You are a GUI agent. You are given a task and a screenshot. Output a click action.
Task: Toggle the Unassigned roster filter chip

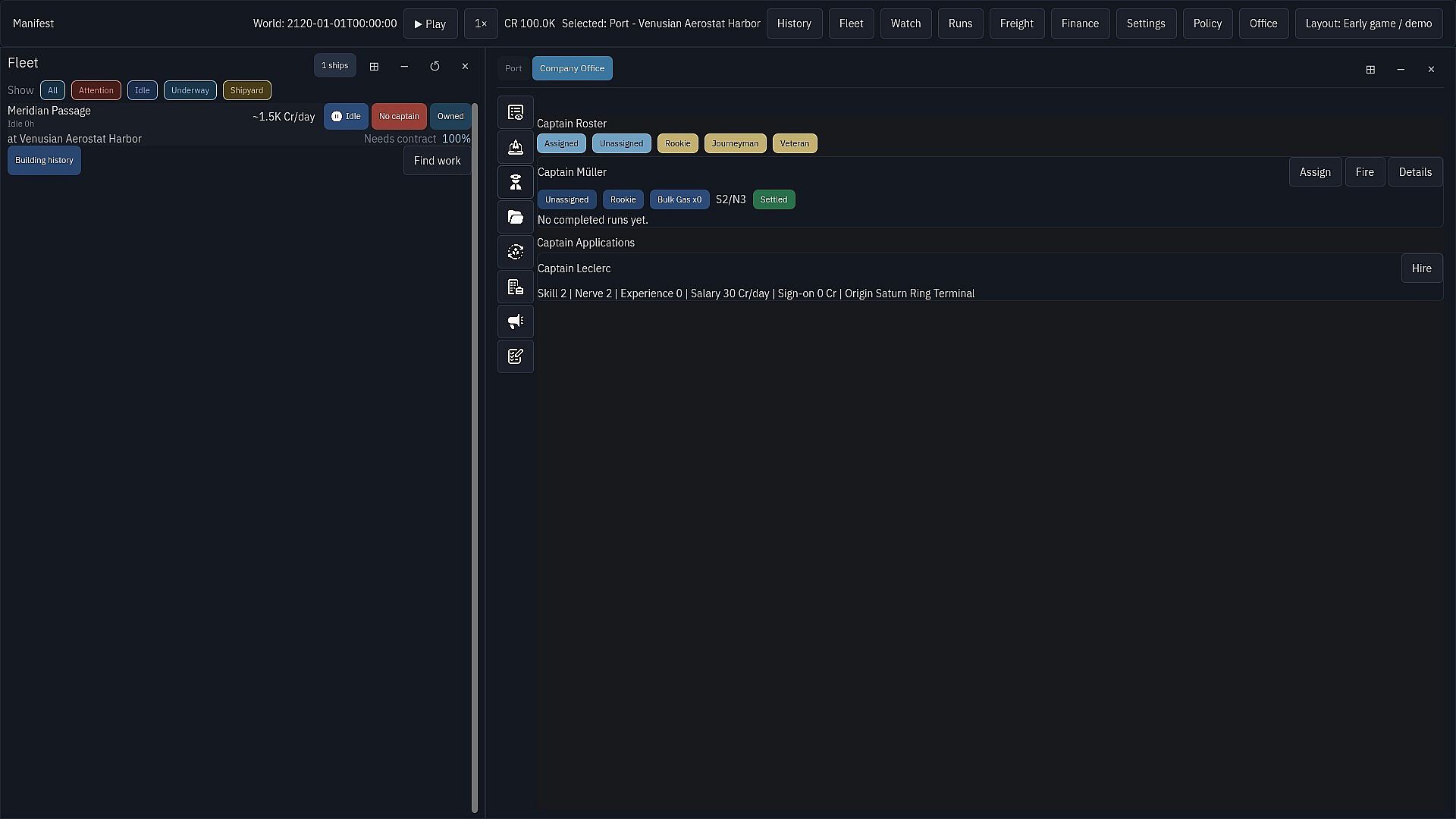(x=622, y=144)
